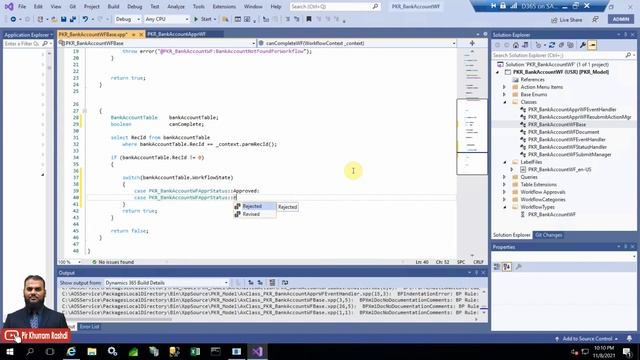Toggle Preview Selected Items in Solution Explorer
Viewport: 640px width, 360px height.
point(592,45)
